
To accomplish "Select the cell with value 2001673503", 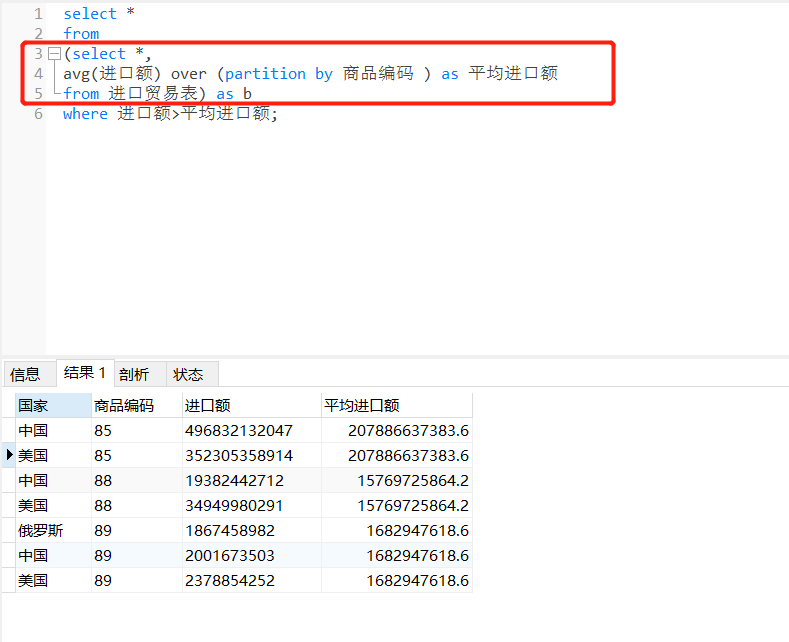I will coord(252,555).
